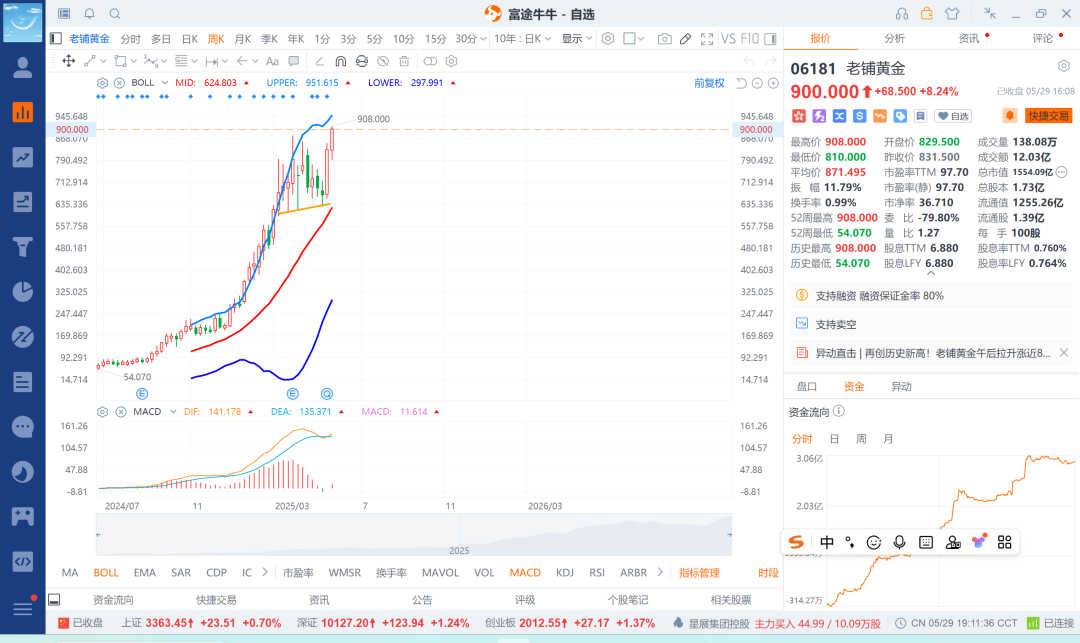Enter fullscreen chart mode

click(707, 39)
